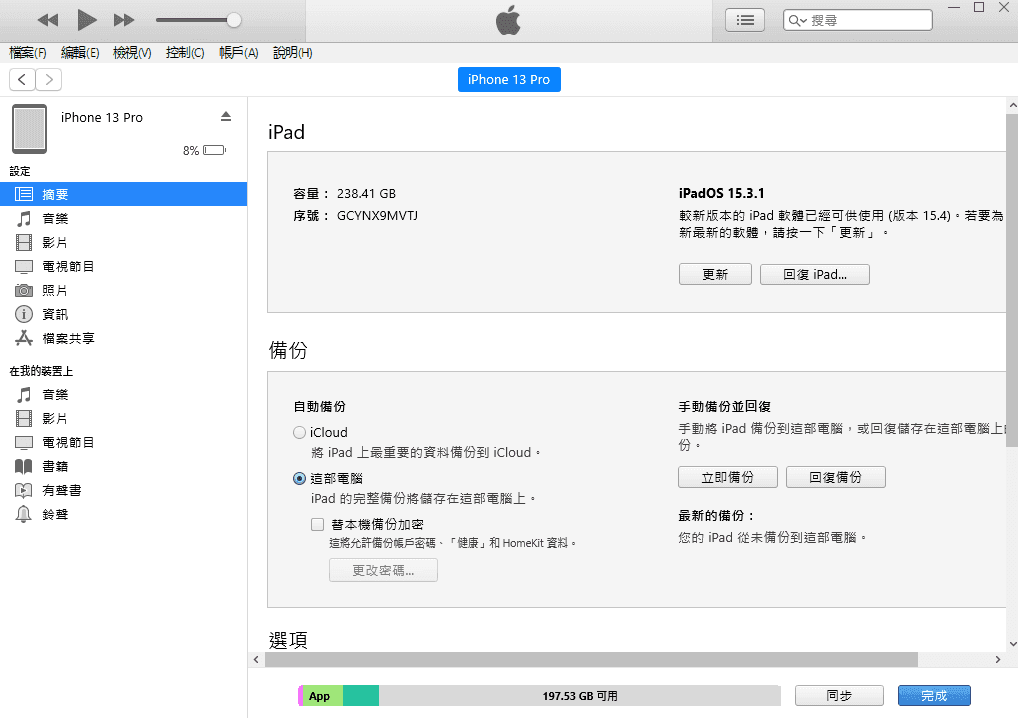Image resolution: width=1018 pixels, height=718 pixels.
Task: Select This Computer backup radio option
Action: pyautogui.click(x=299, y=479)
